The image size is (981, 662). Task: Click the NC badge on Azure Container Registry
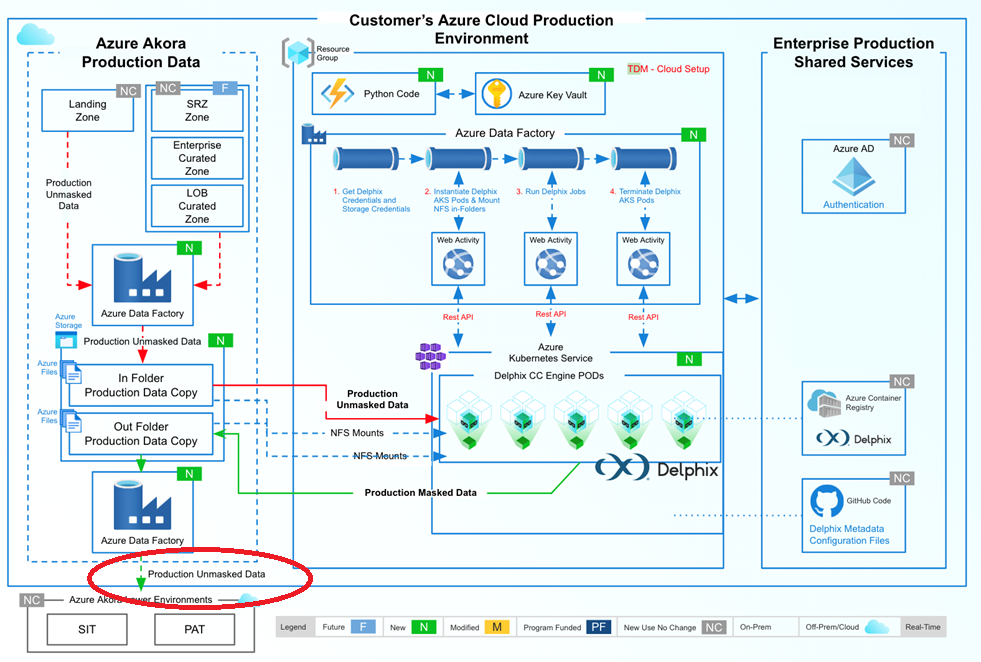point(902,381)
